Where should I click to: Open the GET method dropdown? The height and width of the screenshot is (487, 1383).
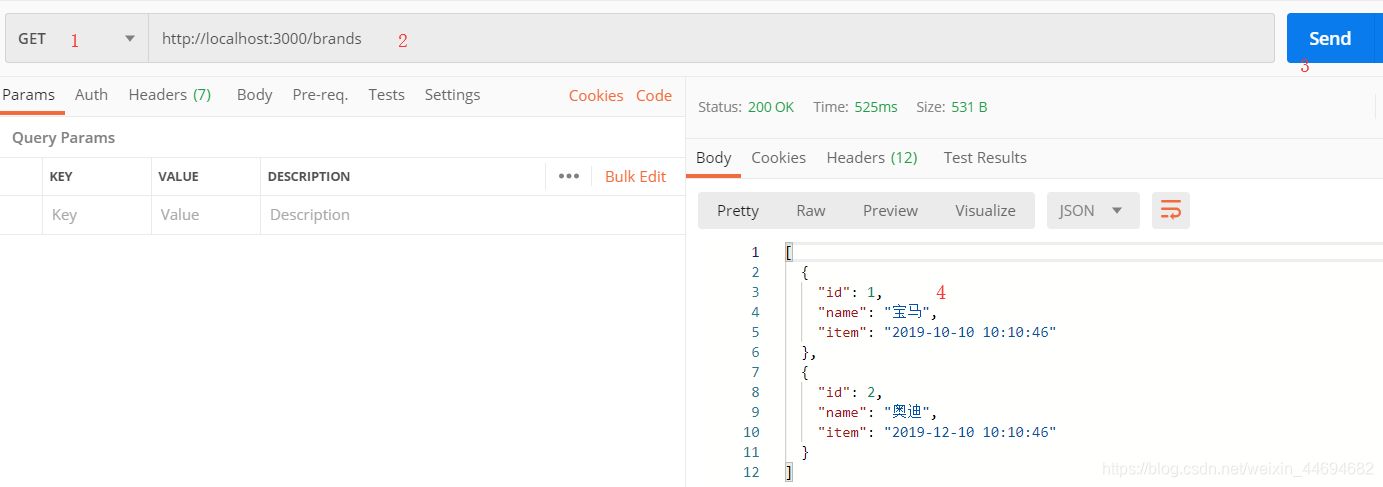77,38
